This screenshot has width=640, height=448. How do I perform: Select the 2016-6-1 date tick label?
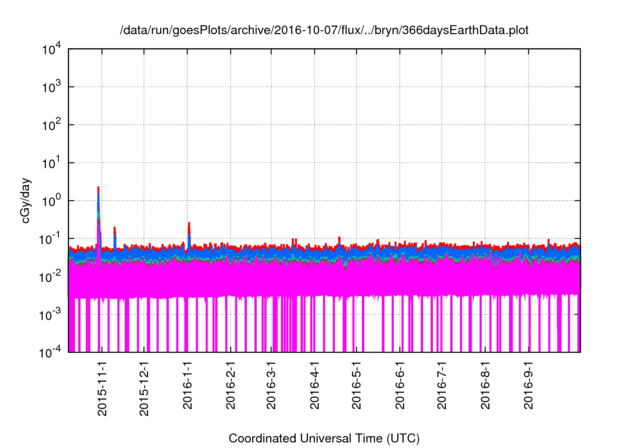tap(400, 384)
